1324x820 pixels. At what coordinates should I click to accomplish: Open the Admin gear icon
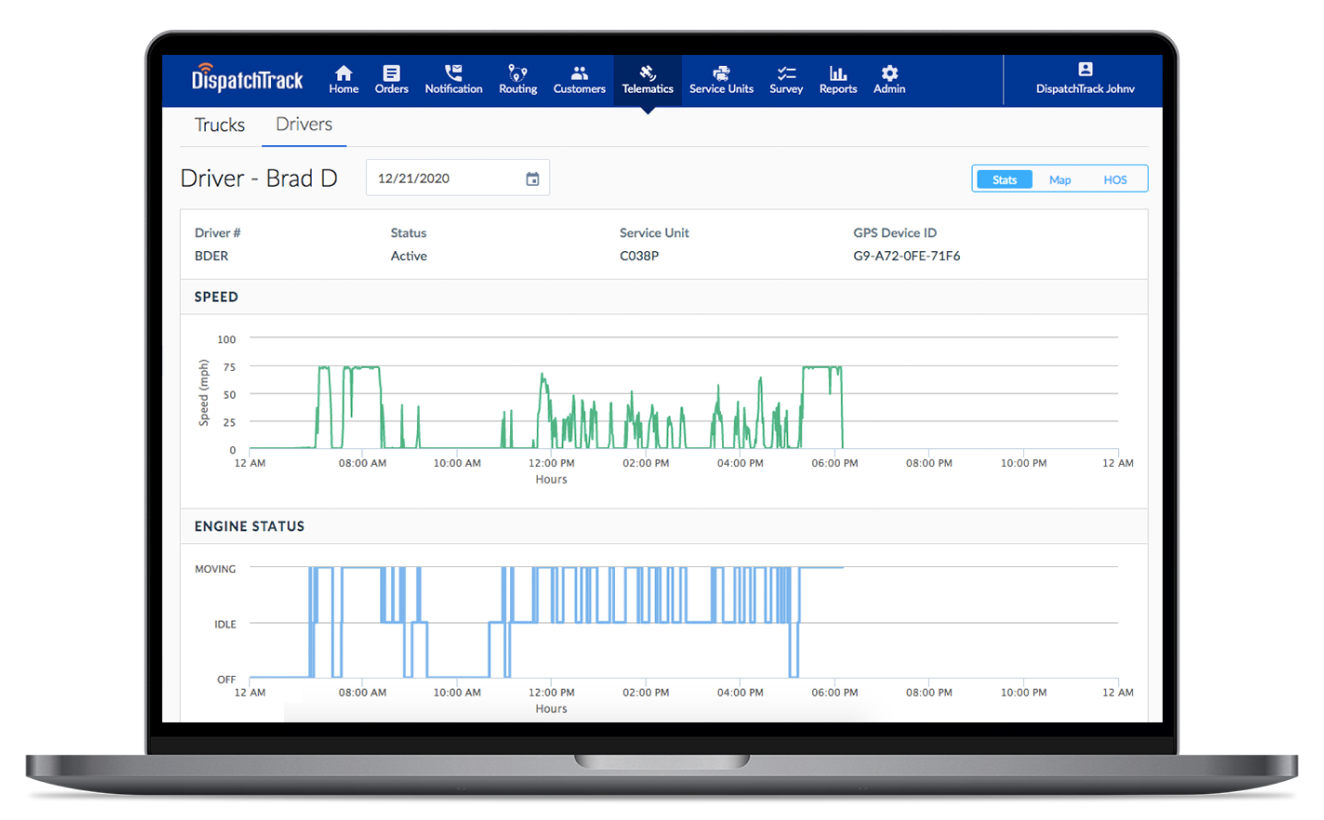[x=889, y=73]
